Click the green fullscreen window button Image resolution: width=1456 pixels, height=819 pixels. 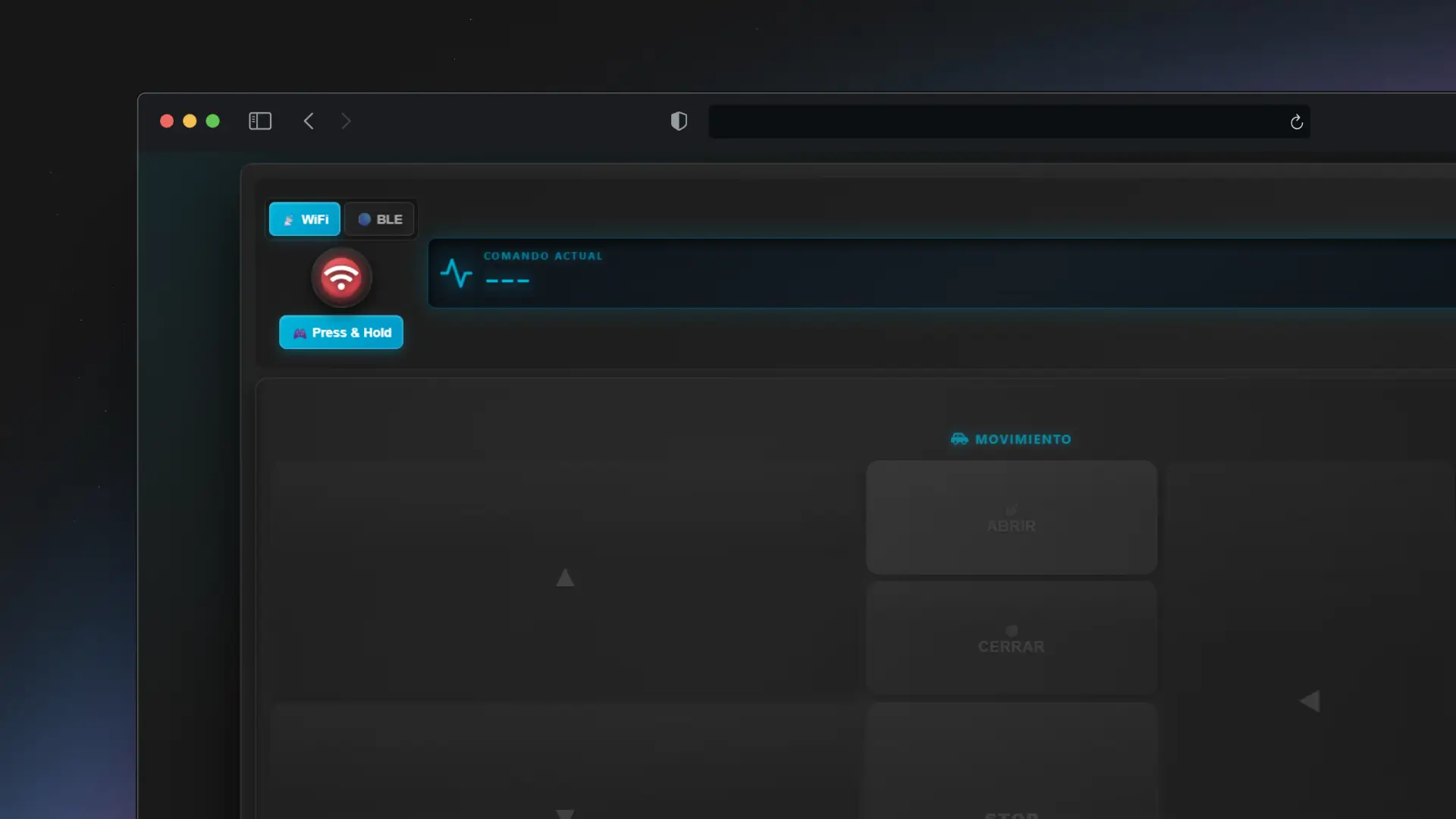click(x=213, y=121)
